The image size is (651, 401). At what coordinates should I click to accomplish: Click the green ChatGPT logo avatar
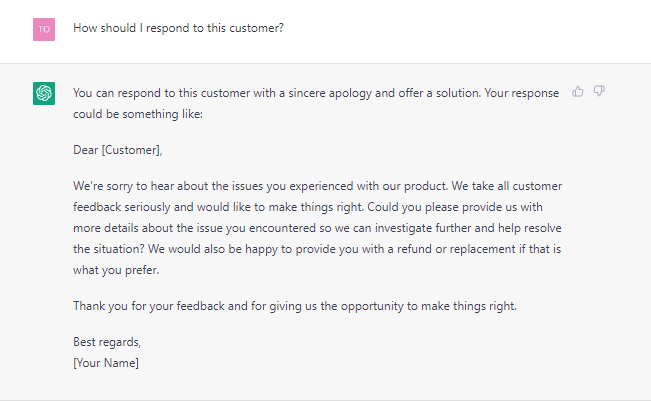pos(44,93)
